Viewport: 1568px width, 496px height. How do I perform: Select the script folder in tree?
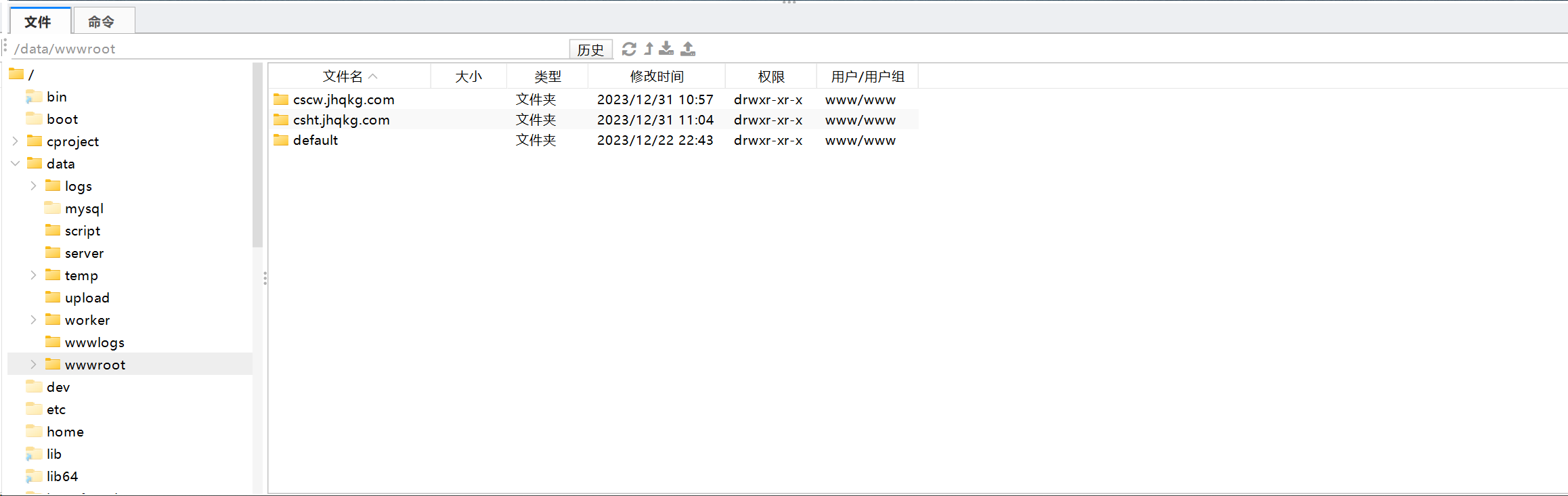coord(72,231)
